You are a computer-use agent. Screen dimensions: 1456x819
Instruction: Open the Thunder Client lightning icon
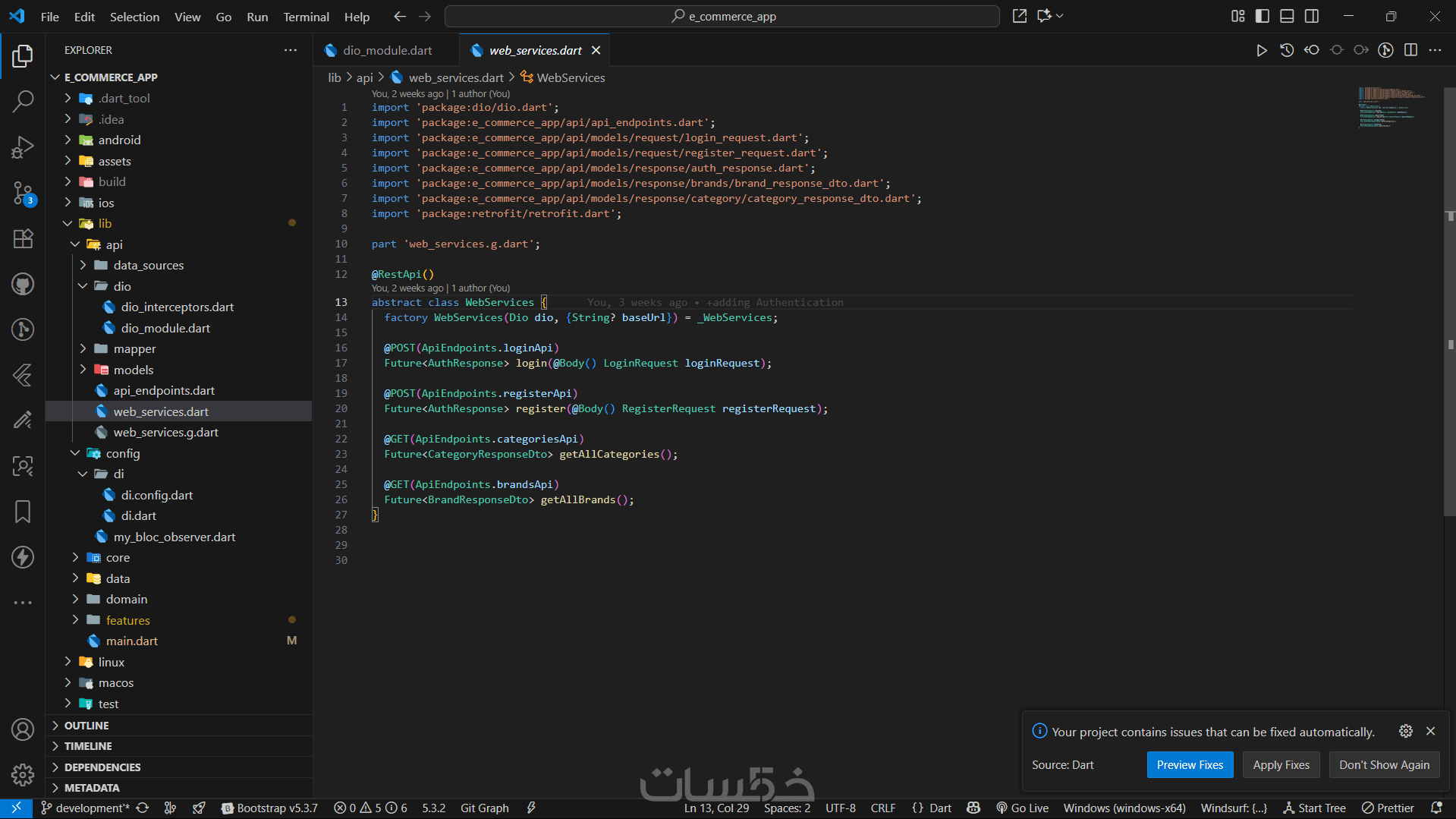pyautogui.click(x=23, y=557)
